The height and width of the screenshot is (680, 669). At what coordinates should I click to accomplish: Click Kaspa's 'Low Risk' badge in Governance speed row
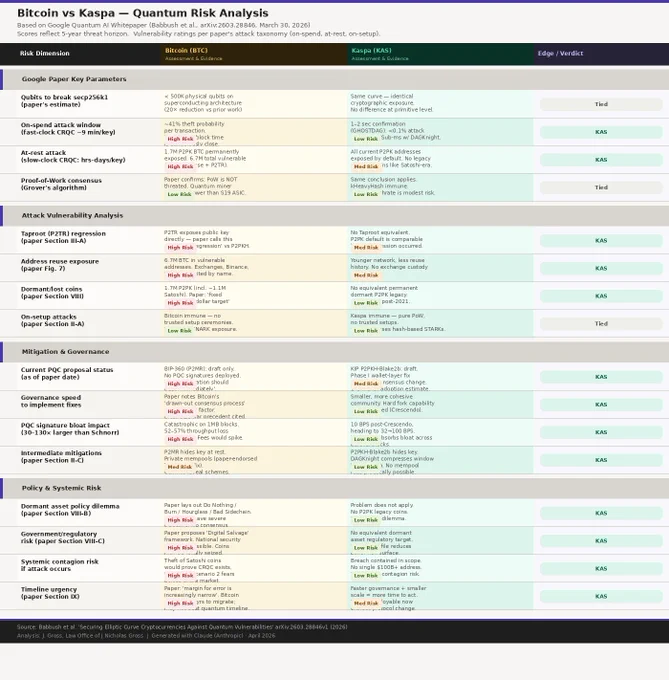coord(366,411)
